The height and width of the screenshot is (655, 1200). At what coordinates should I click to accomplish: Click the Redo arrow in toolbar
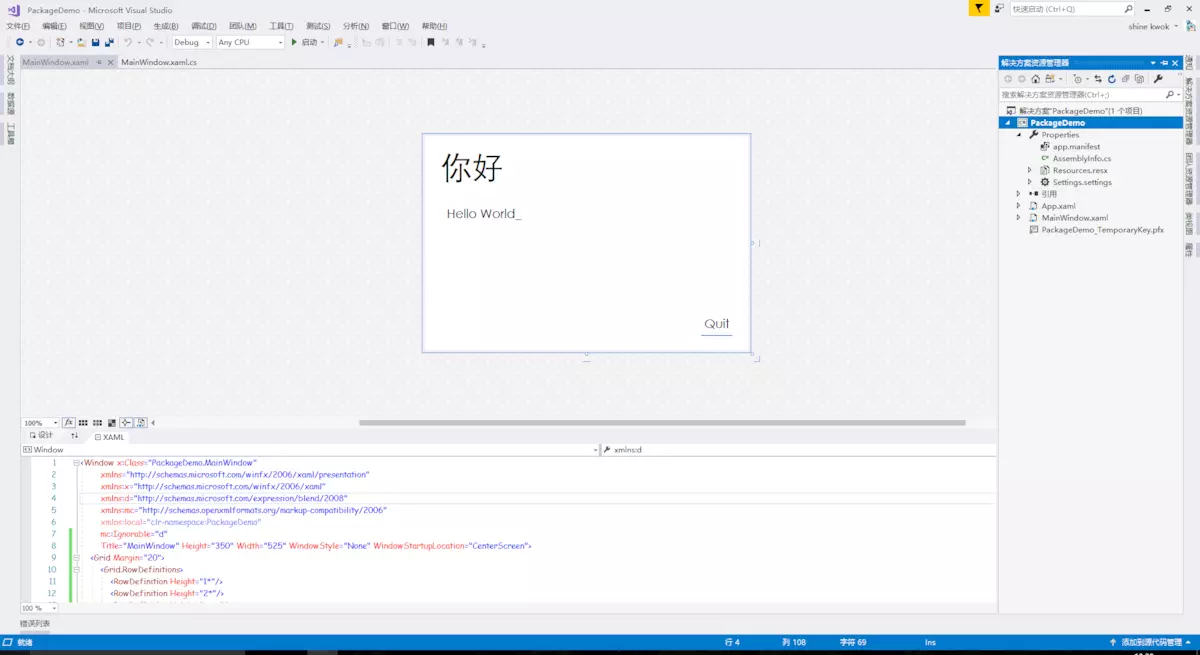tap(150, 42)
